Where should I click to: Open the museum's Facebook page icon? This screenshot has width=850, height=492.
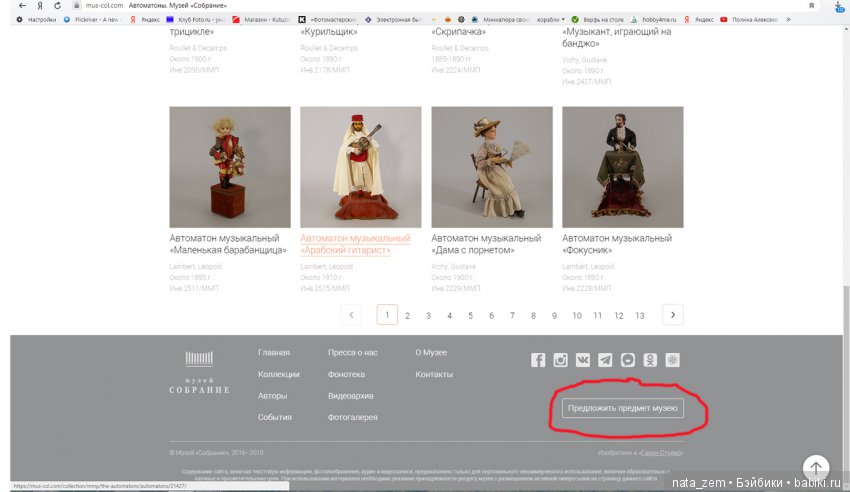[x=538, y=361]
